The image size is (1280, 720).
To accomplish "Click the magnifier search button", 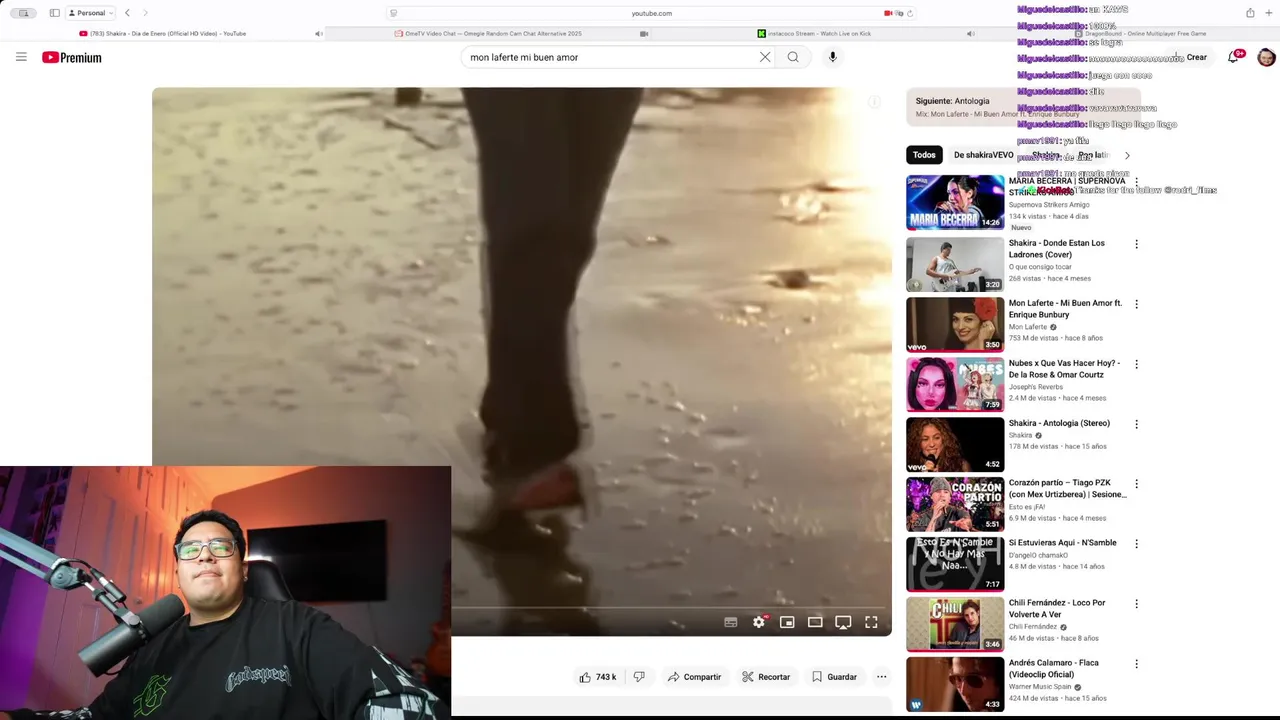I will point(793,57).
